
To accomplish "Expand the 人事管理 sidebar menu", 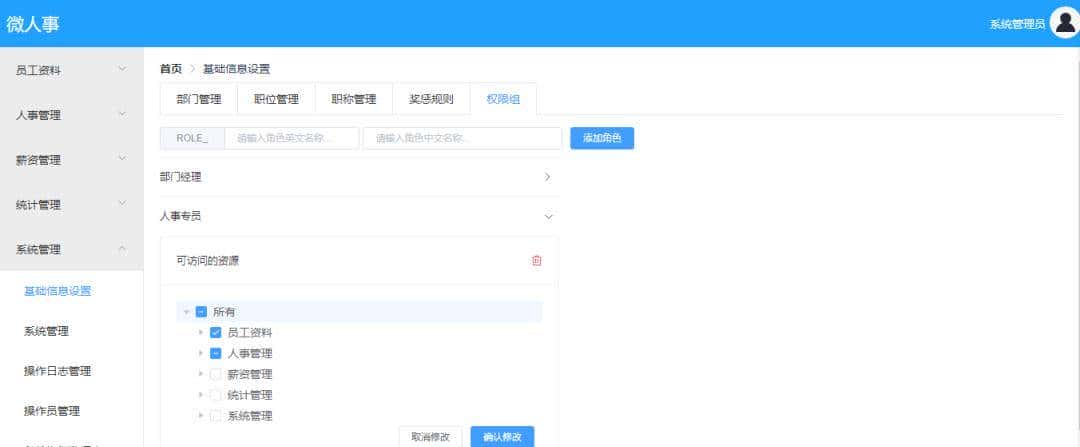I will tap(72, 115).
